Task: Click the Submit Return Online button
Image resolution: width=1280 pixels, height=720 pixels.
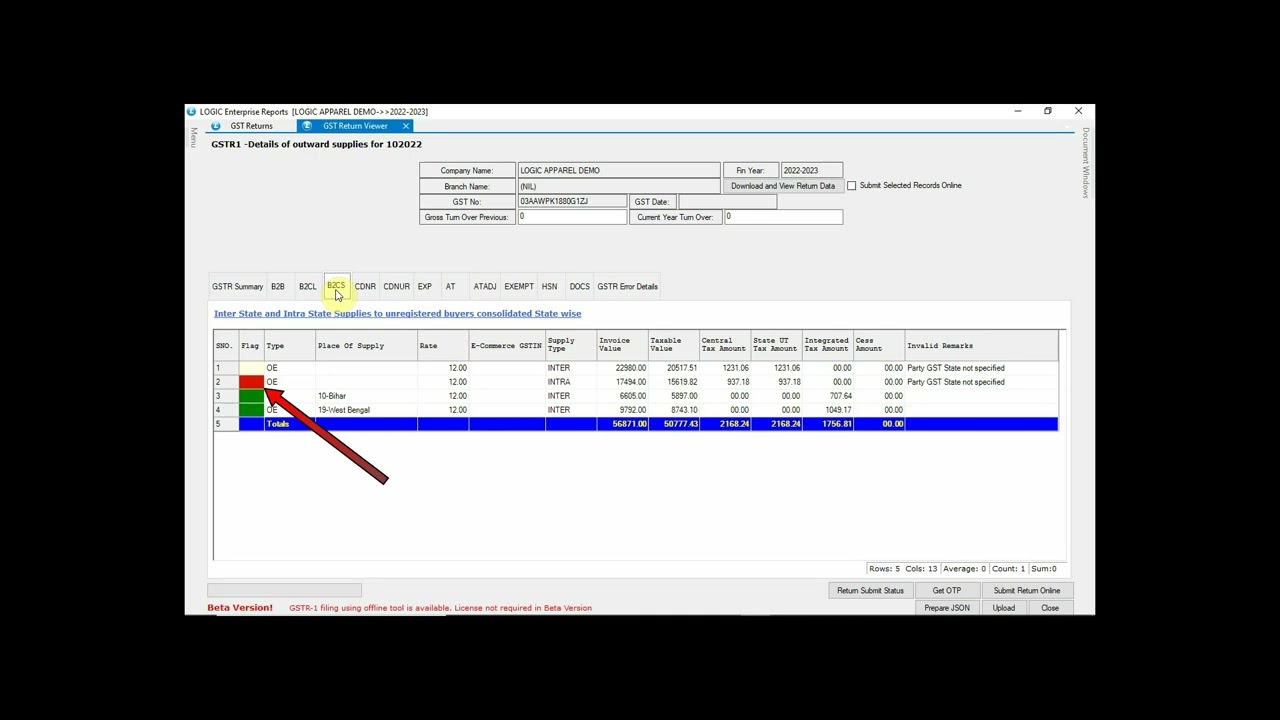Action: [x=1027, y=591]
